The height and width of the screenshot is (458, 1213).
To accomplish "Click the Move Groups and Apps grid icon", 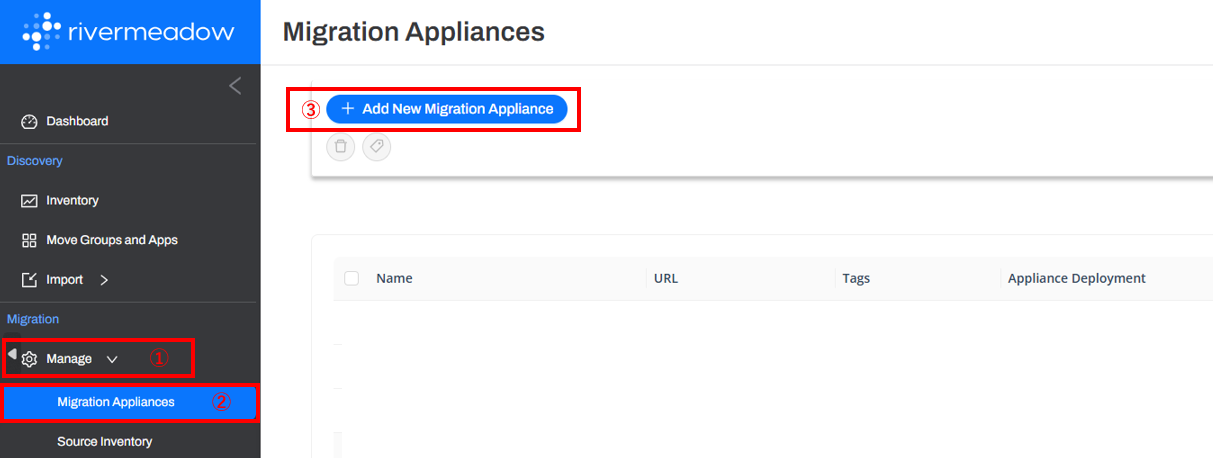I will (x=29, y=241).
